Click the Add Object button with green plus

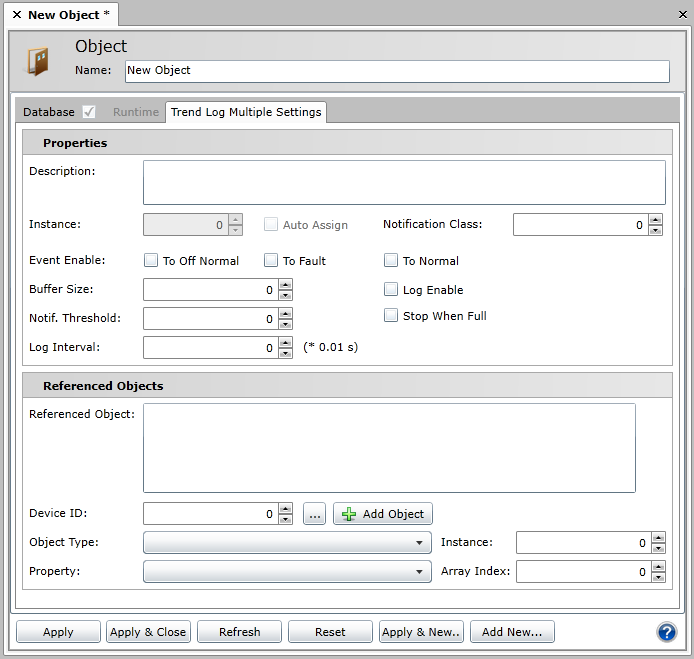pyautogui.click(x=383, y=514)
